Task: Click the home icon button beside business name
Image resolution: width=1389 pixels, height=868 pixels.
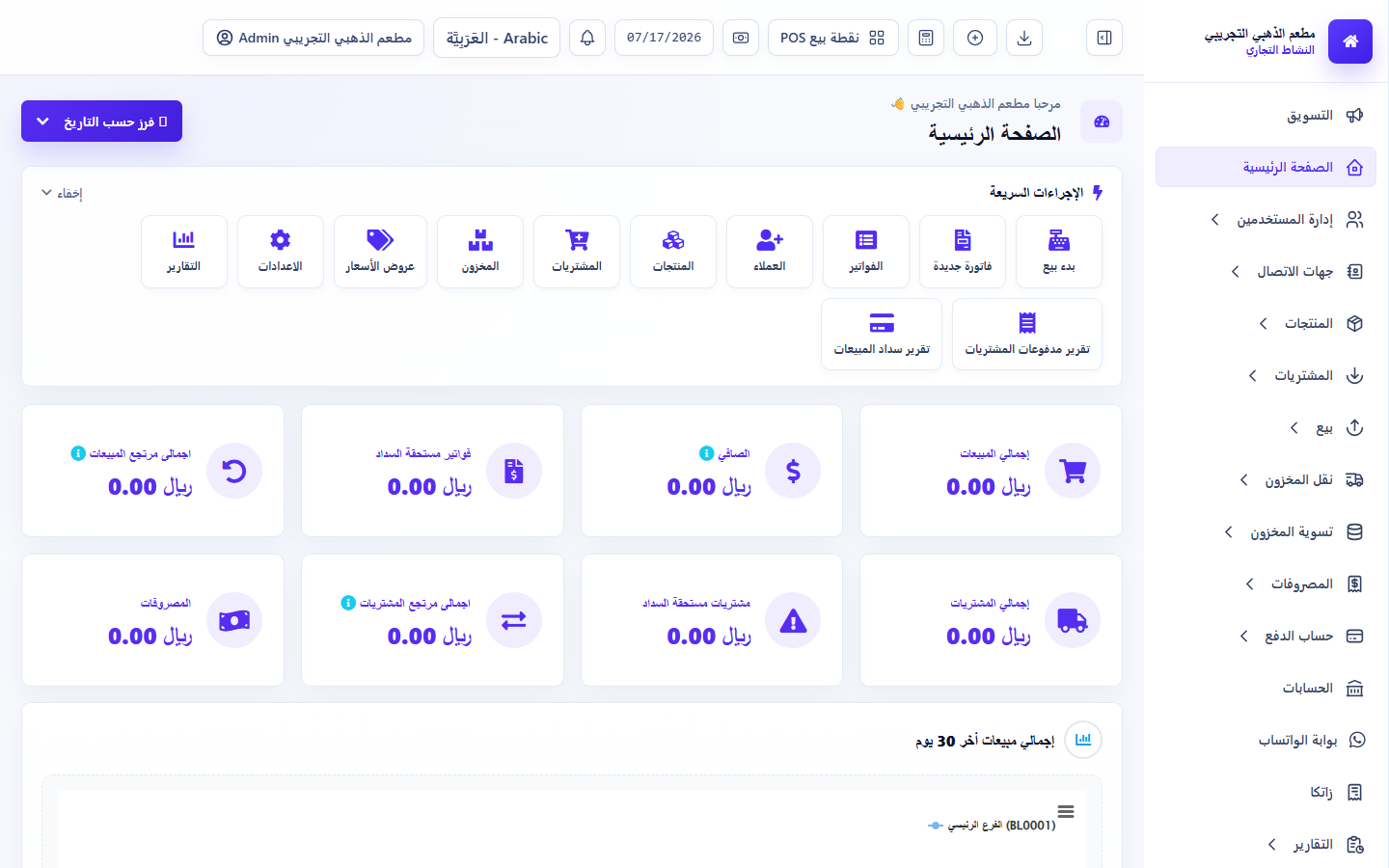Action: tap(1349, 41)
